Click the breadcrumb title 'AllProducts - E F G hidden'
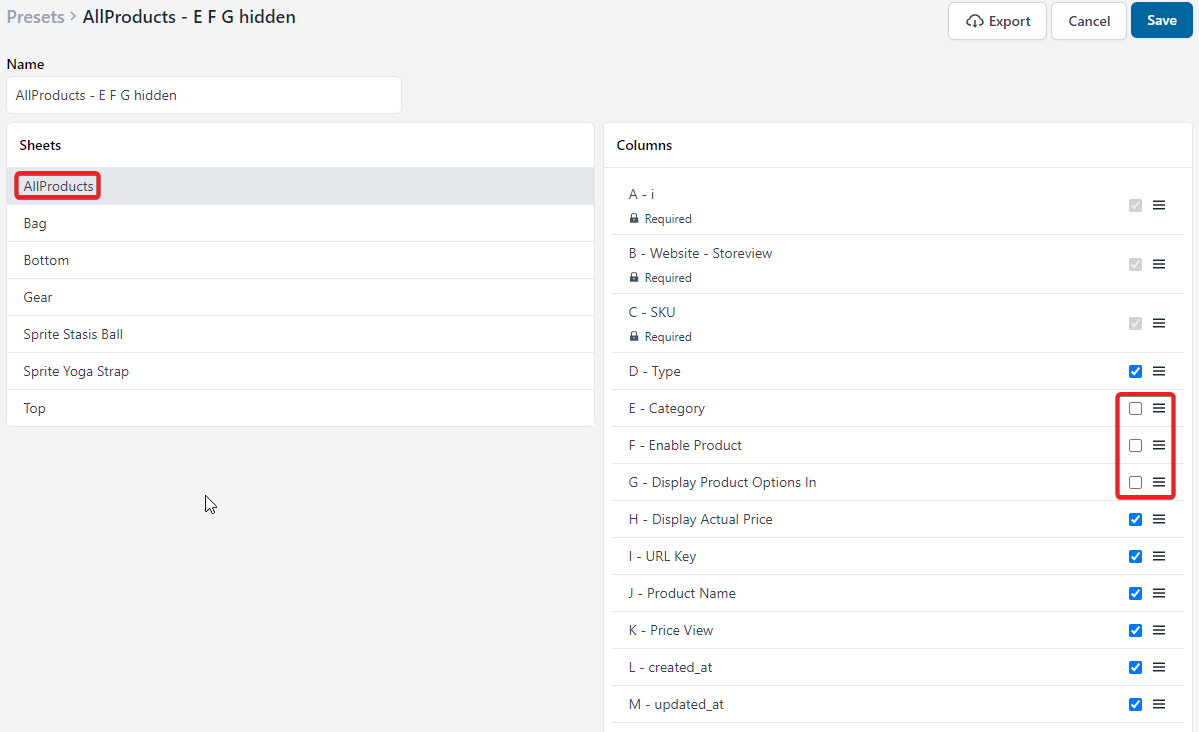Image resolution: width=1199 pixels, height=732 pixels. point(189,17)
